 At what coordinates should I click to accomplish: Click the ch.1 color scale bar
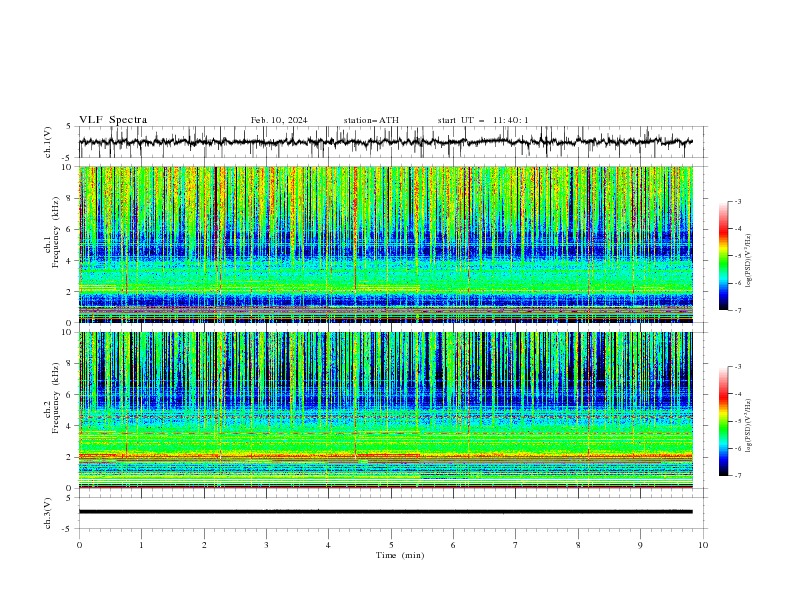[x=723, y=256]
